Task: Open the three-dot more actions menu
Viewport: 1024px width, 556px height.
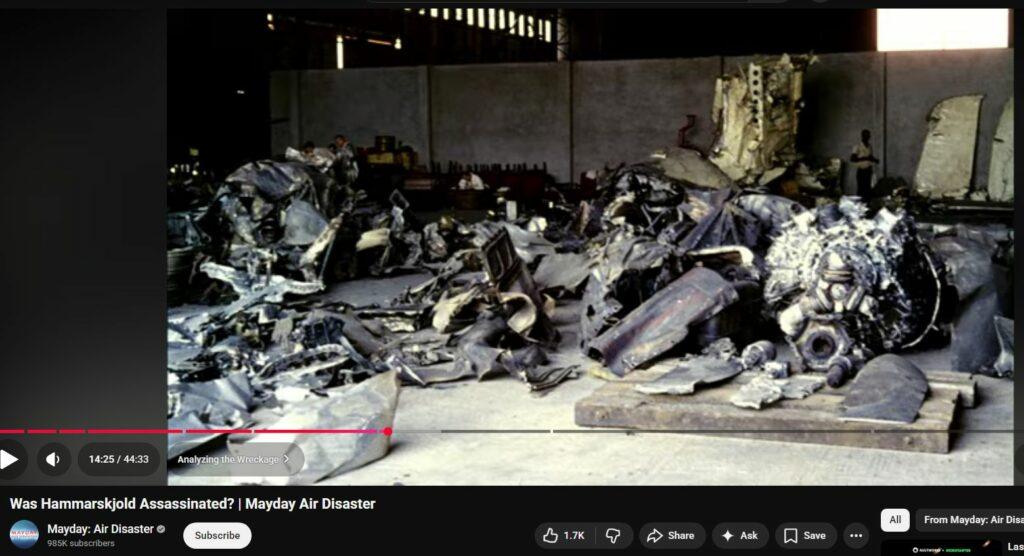Action: (855, 536)
